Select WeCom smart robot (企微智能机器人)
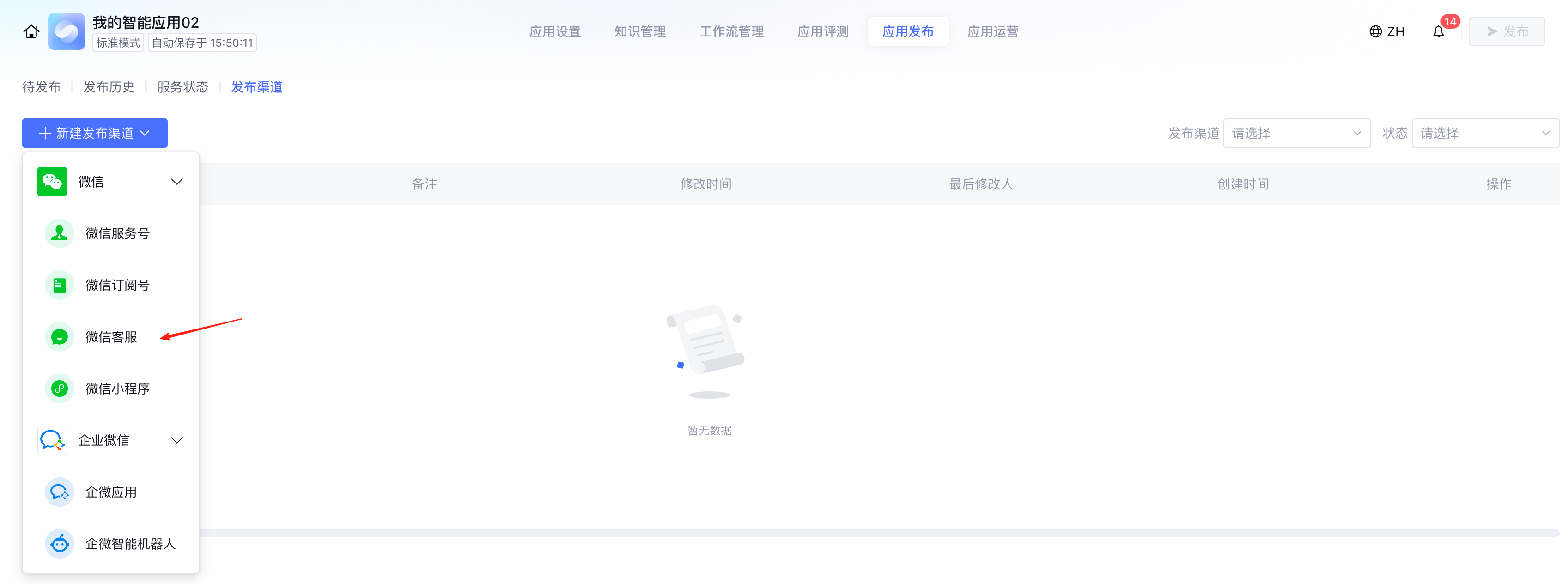Screen dimensions: 1568x584 click(x=130, y=544)
